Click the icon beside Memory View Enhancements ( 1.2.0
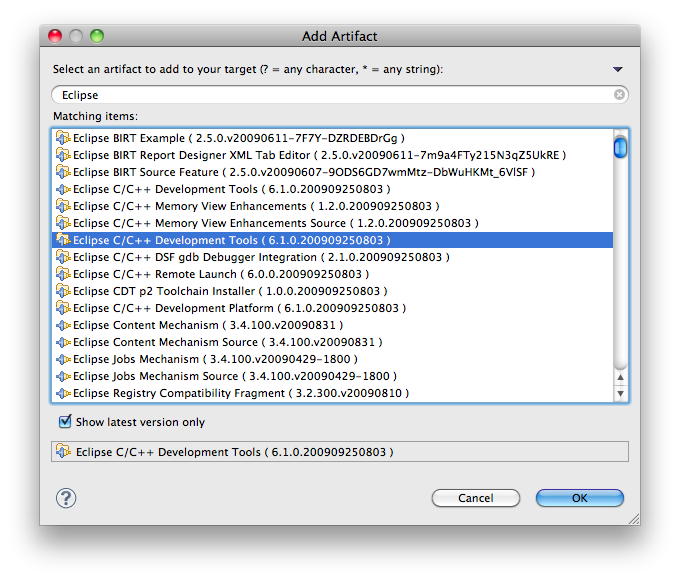Viewport: 680px width, 580px height. point(63,206)
